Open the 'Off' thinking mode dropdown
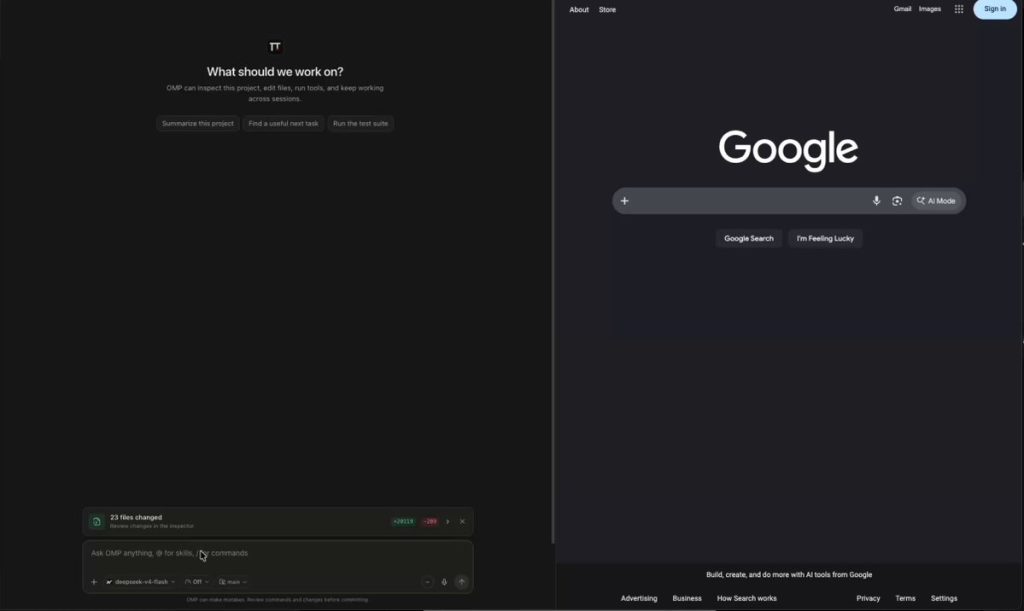The height and width of the screenshot is (611, 1024). (197, 582)
